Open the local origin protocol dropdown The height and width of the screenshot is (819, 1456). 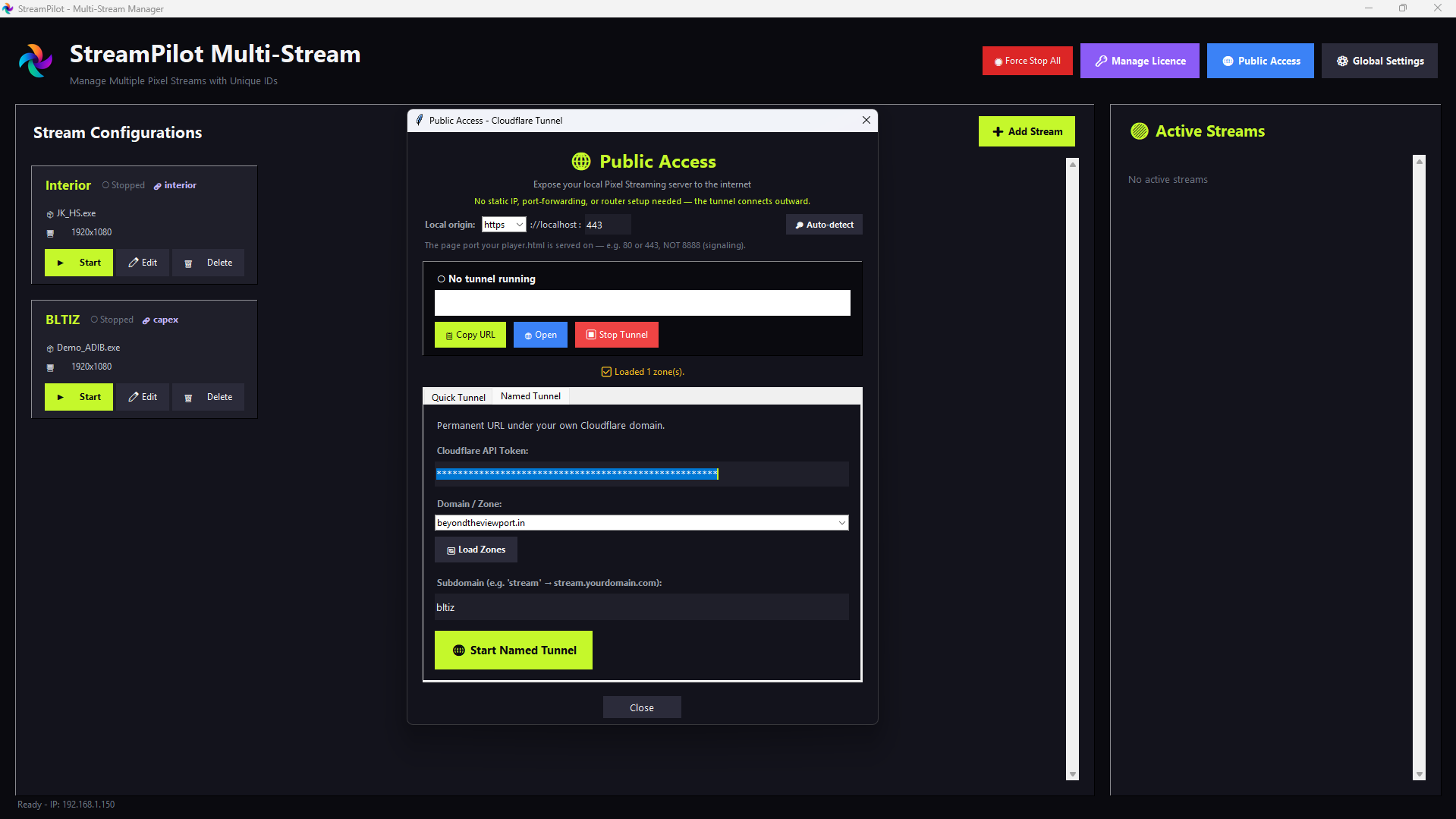504,225
